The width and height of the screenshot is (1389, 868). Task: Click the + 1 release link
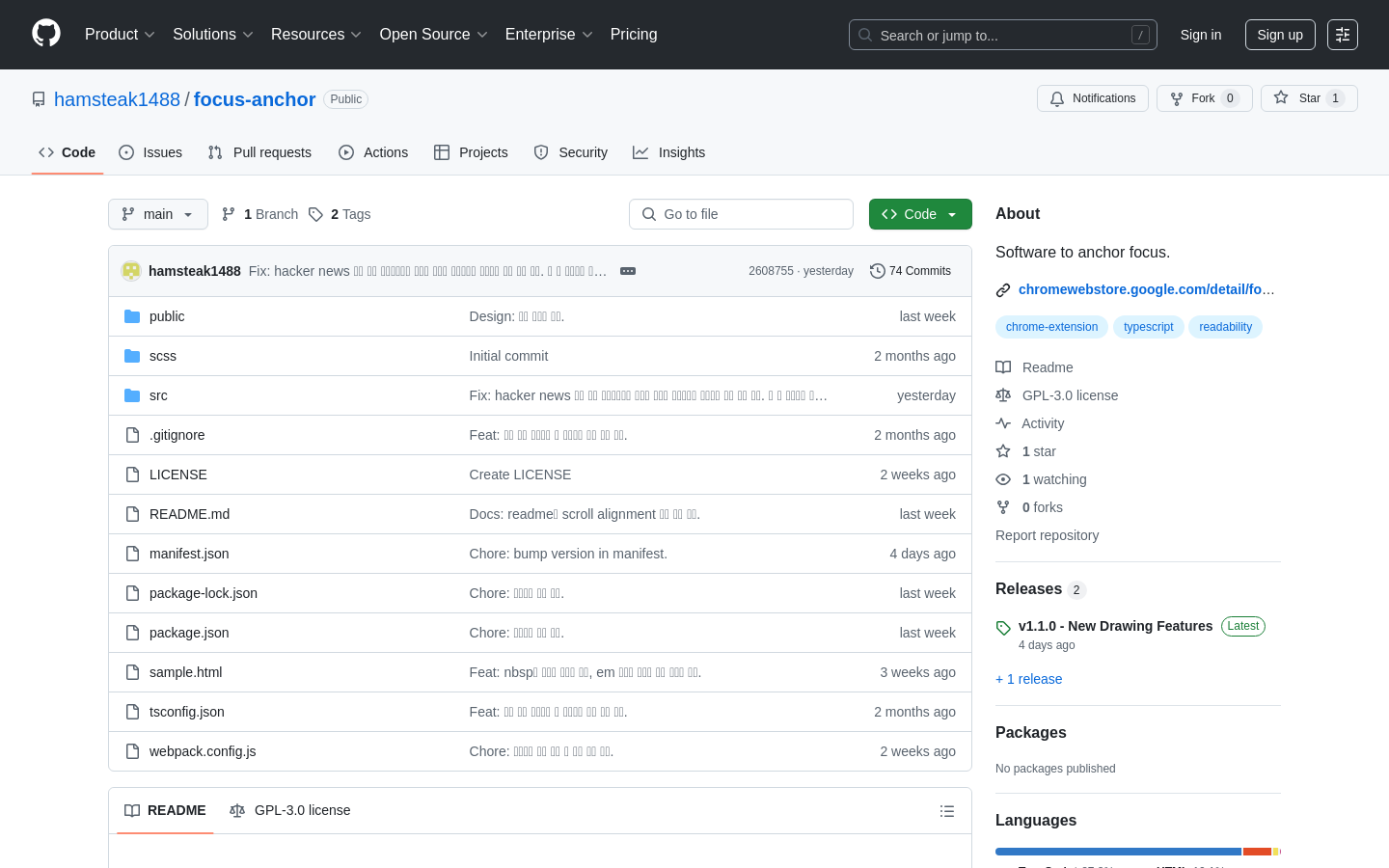point(1028,679)
